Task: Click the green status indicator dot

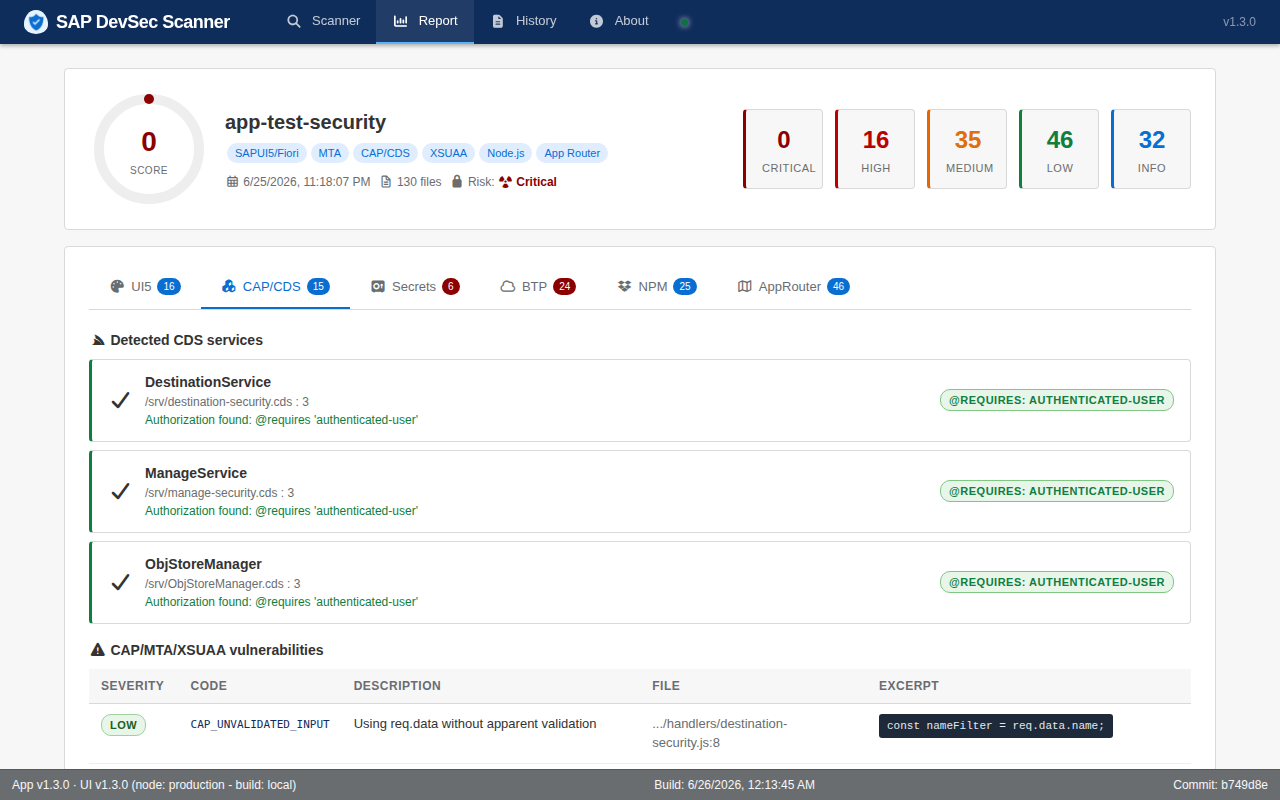Action: 684,22
